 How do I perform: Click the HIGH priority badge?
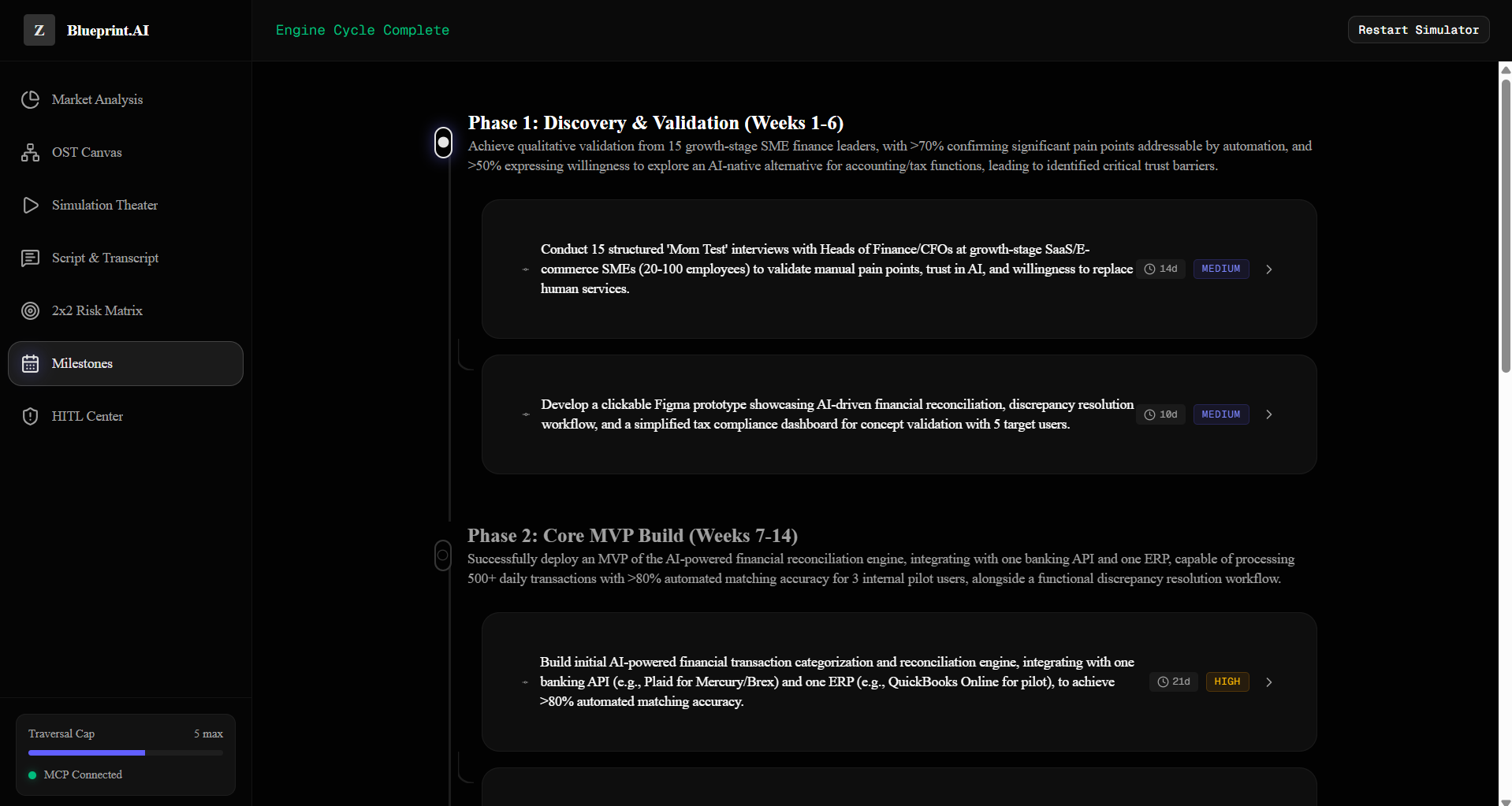(x=1227, y=682)
